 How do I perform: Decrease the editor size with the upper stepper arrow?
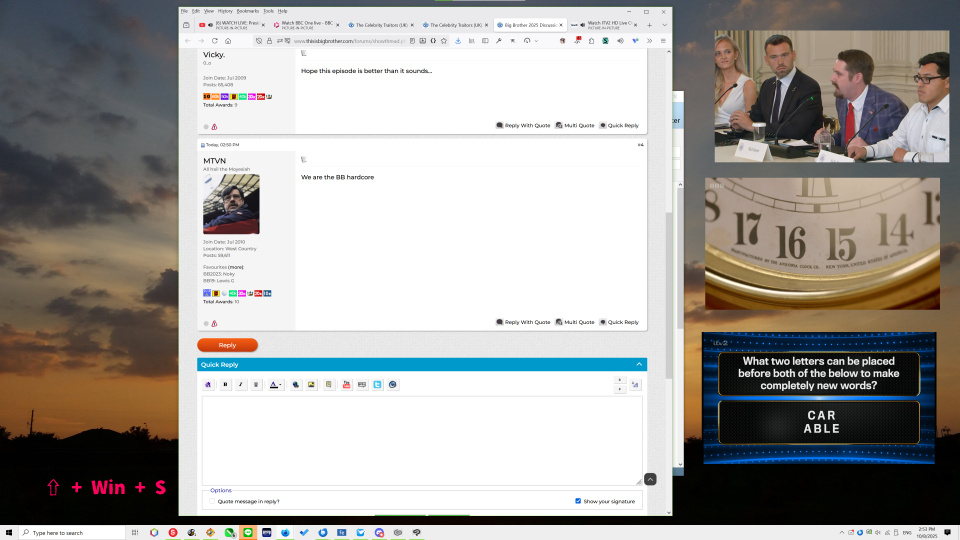point(620,380)
